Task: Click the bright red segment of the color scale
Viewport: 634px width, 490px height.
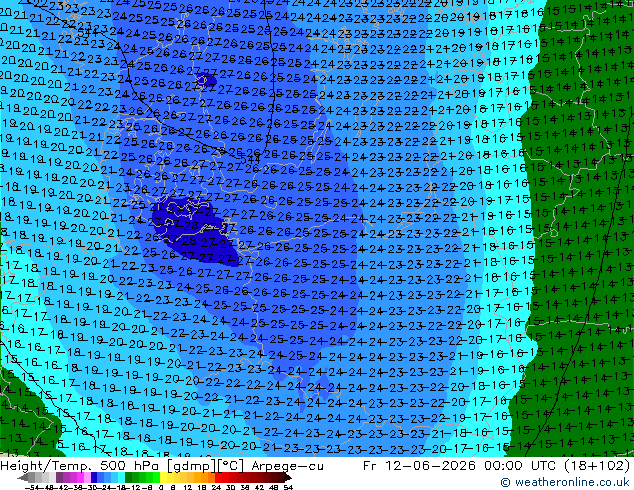Action: 218,478
